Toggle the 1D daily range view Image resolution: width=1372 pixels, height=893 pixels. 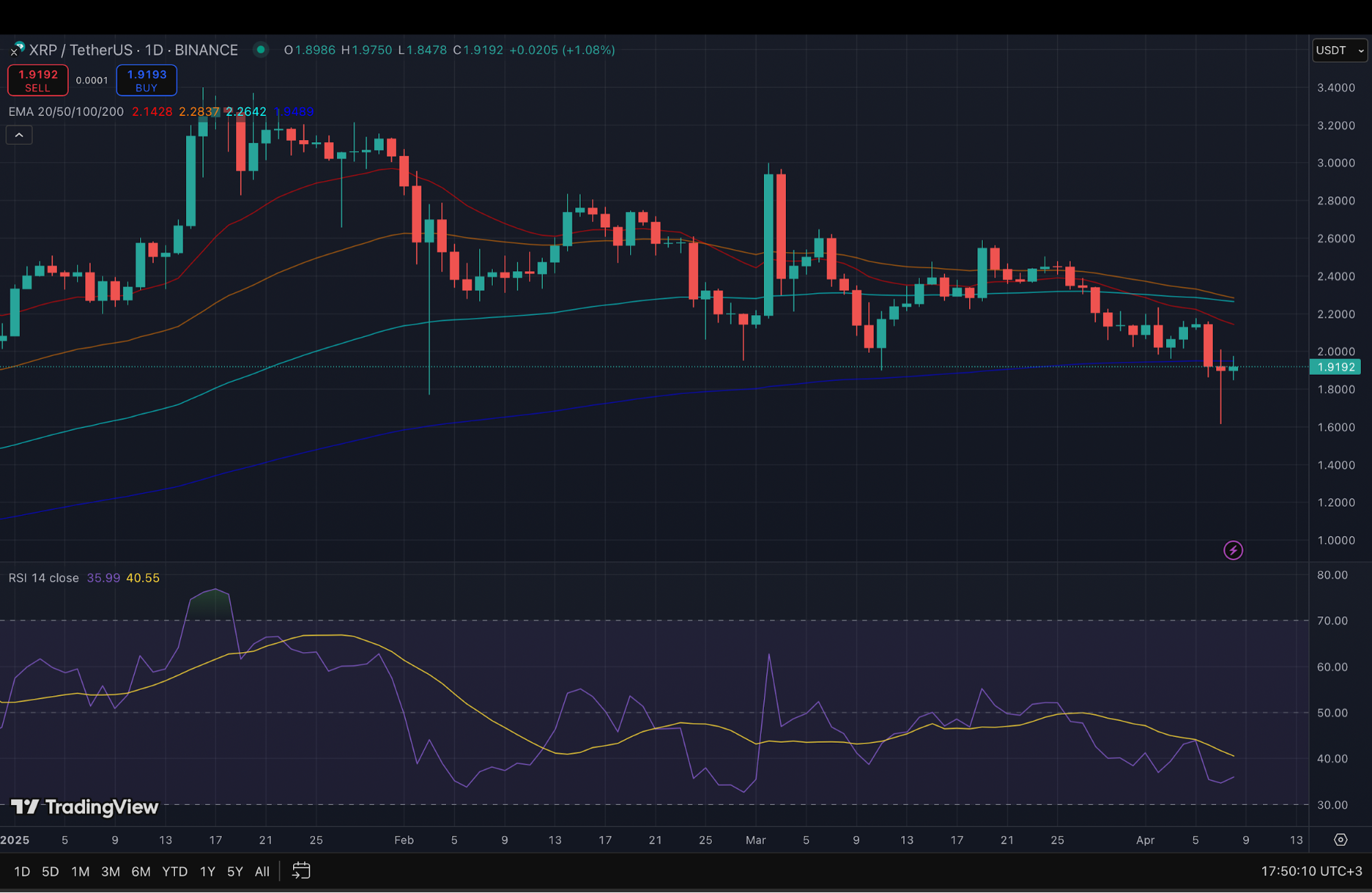click(21, 870)
